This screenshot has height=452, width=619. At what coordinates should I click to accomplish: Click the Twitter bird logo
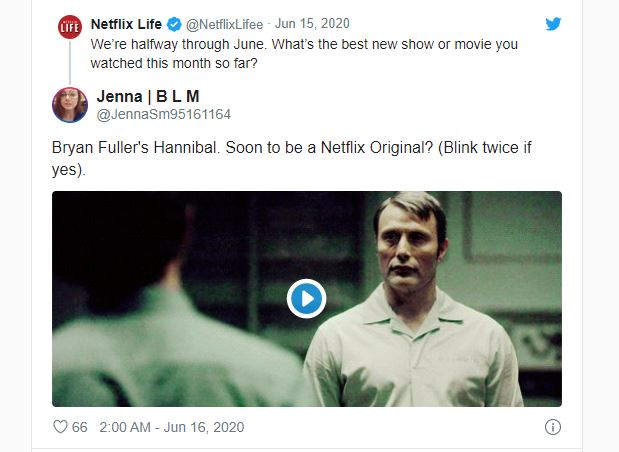(x=552, y=23)
